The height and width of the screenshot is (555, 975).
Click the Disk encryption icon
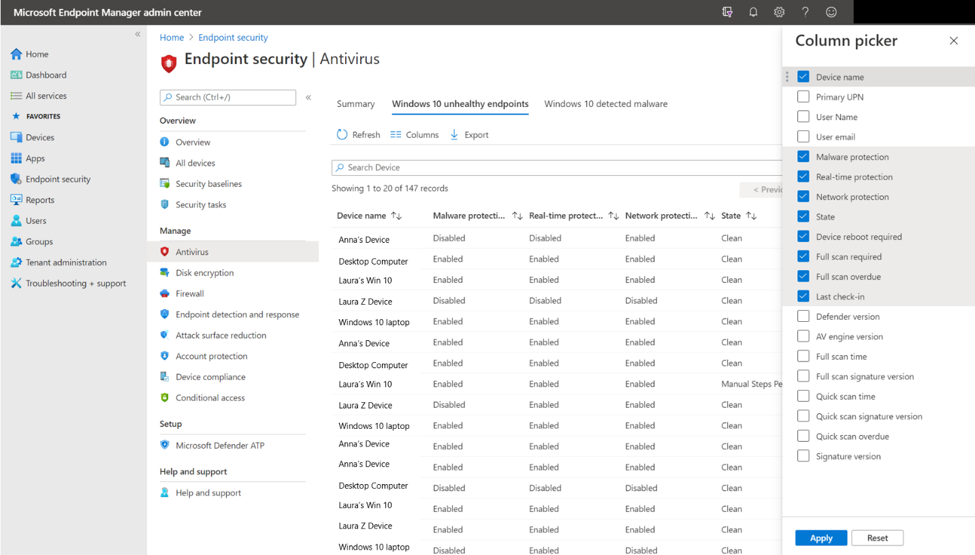(165, 272)
